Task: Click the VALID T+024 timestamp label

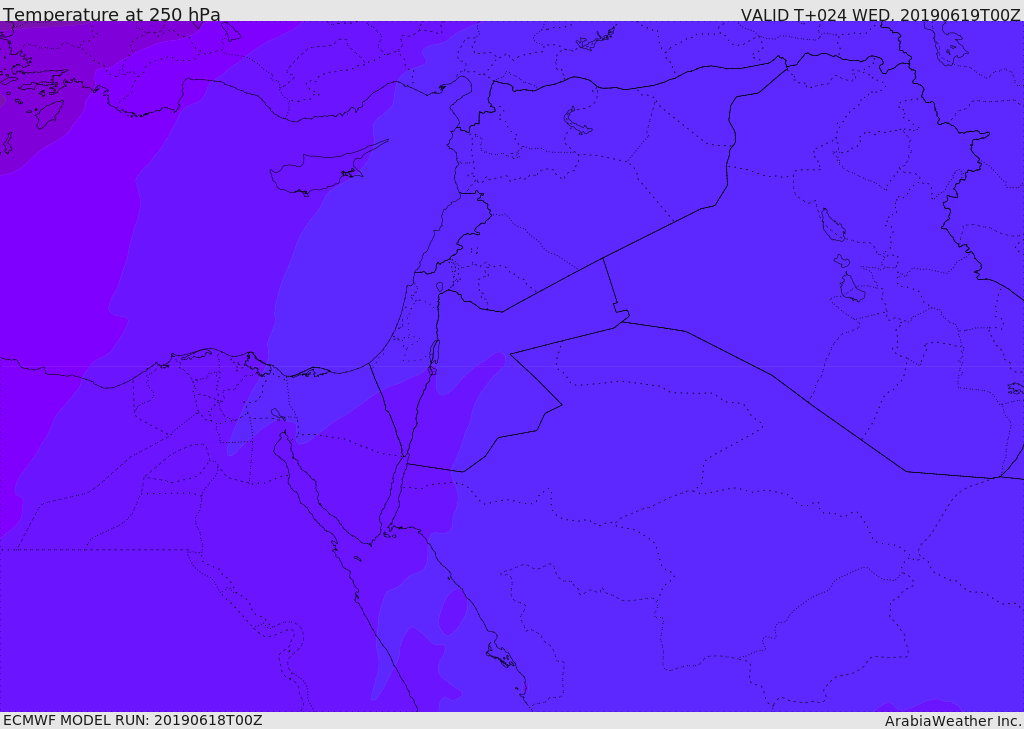Action: click(x=880, y=14)
